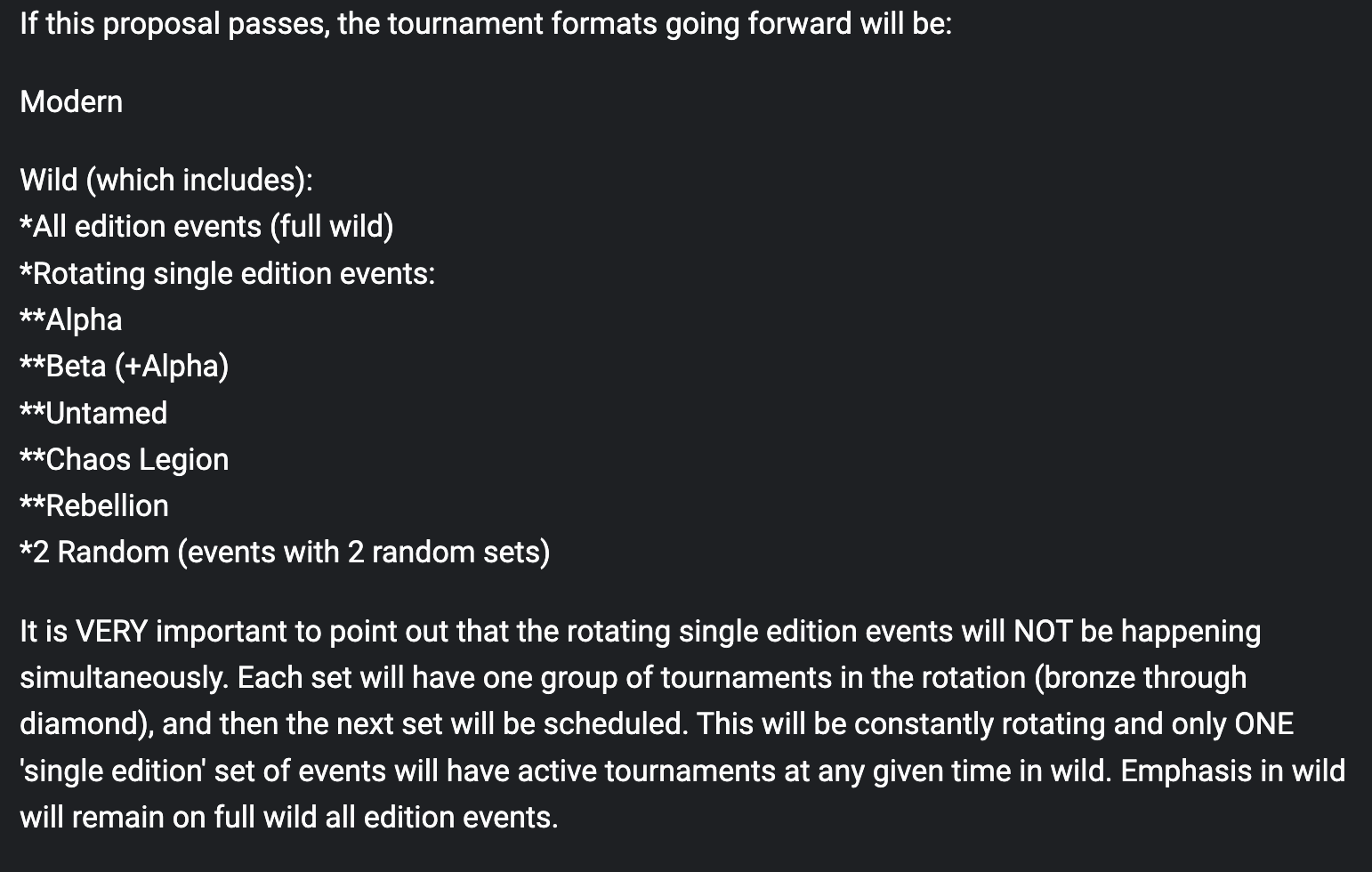The height and width of the screenshot is (872, 1372).
Task: Click the '**Untamed' list entry
Action: click(93, 413)
